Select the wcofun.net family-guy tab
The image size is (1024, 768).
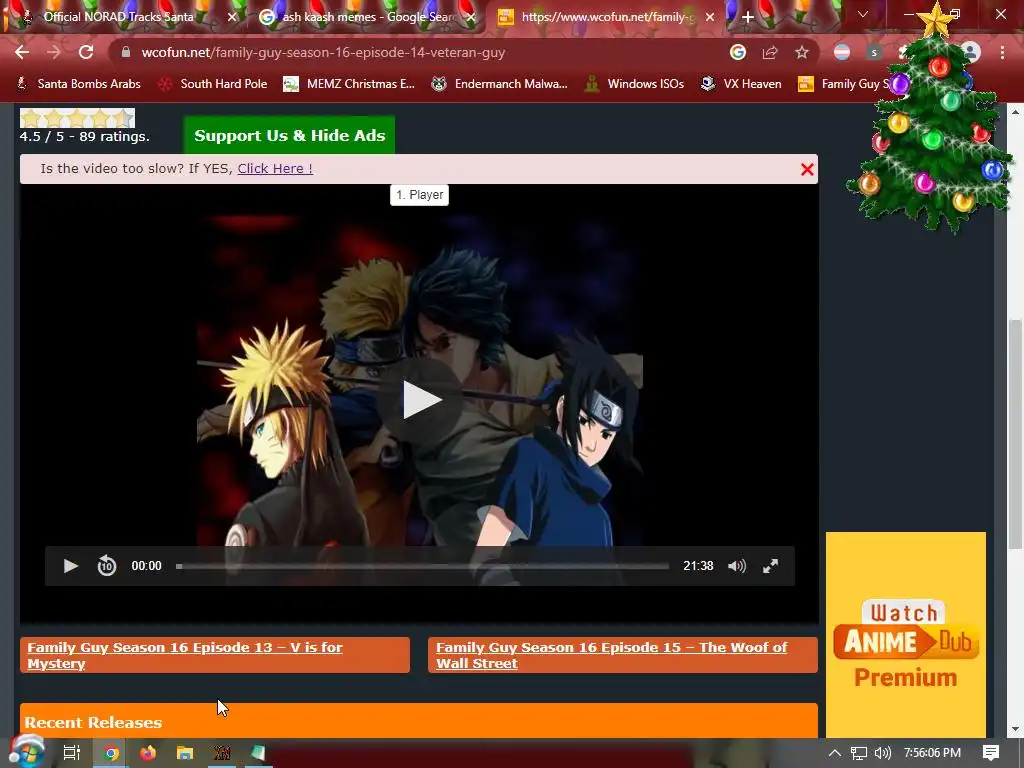(607, 17)
